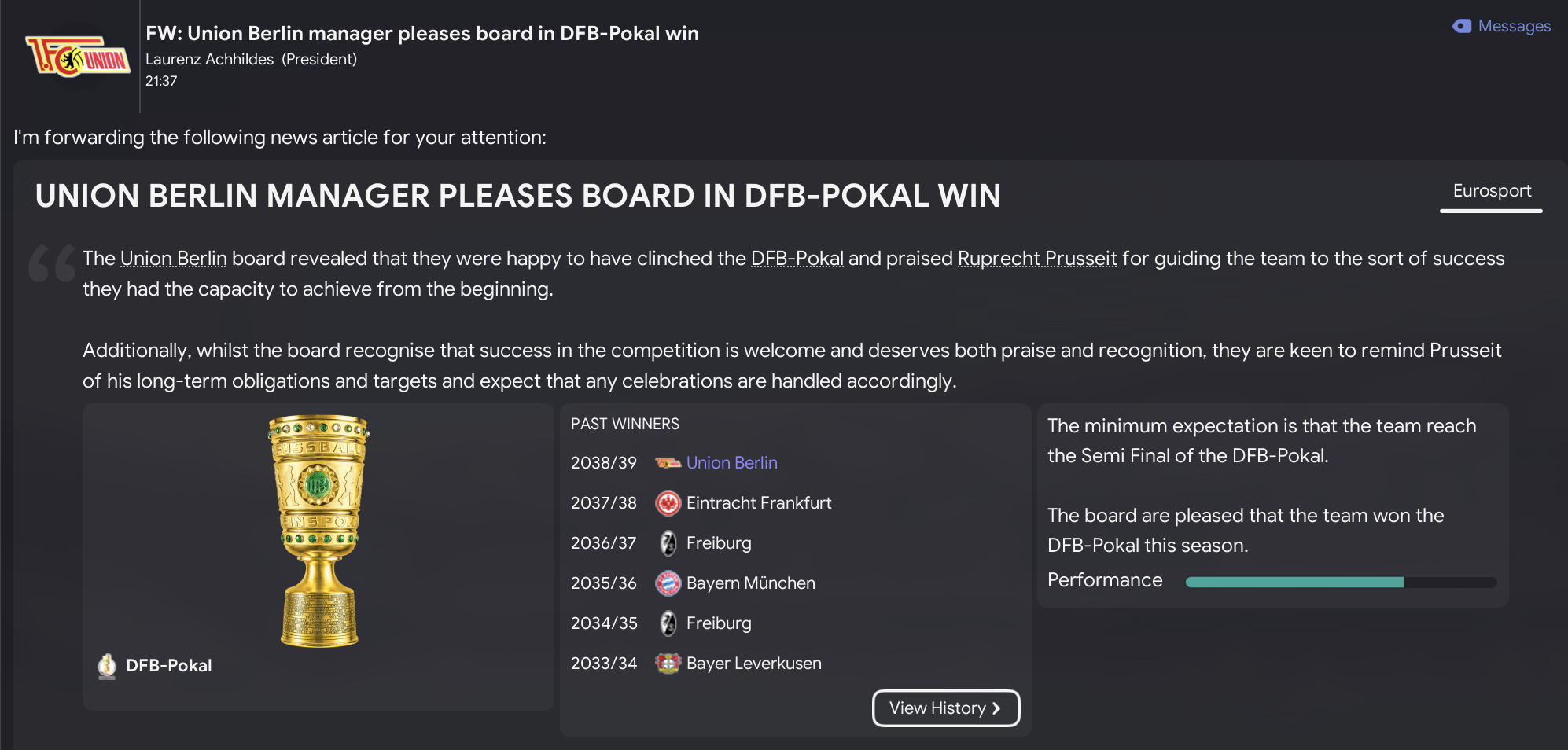Open the View History button
The width and height of the screenshot is (1568, 750).
[945, 708]
